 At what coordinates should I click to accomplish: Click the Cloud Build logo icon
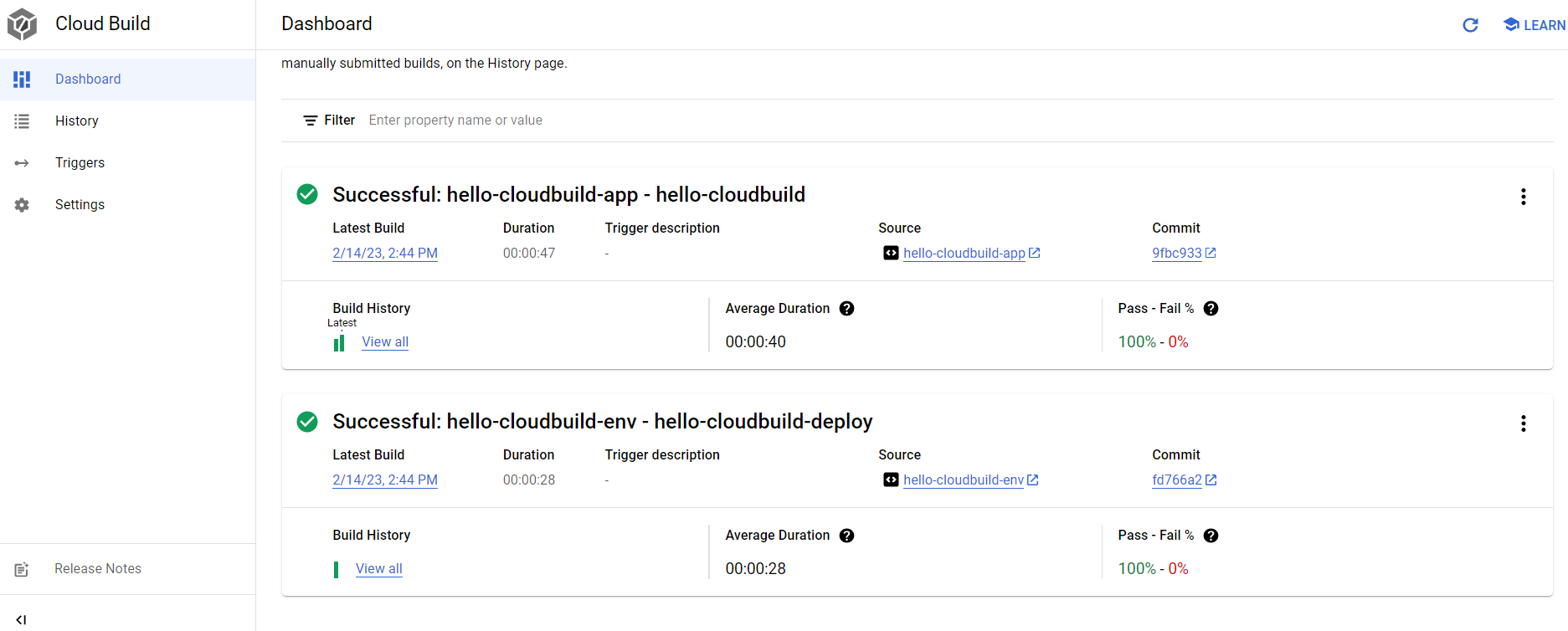click(x=22, y=24)
